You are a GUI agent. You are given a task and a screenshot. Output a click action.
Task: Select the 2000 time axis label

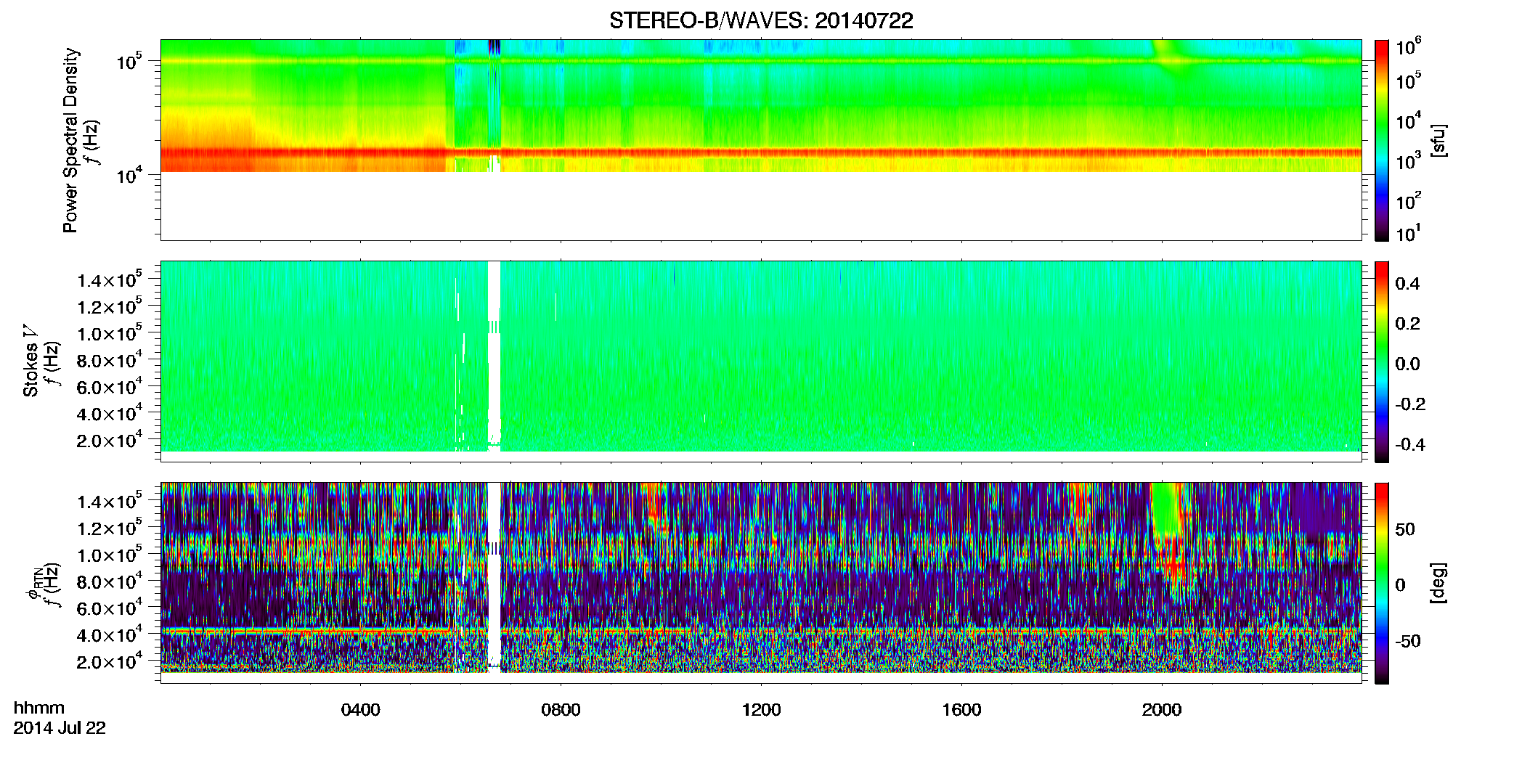[1162, 710]
